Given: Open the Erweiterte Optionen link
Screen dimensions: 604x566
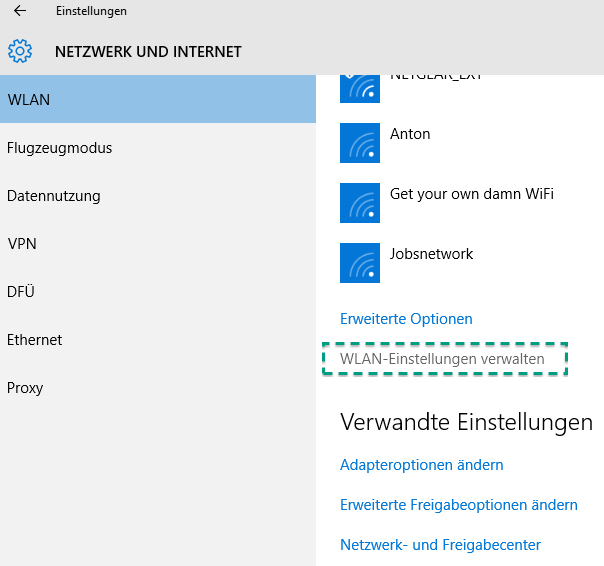Looking at the screenshot, I should [x=406, y=319].
